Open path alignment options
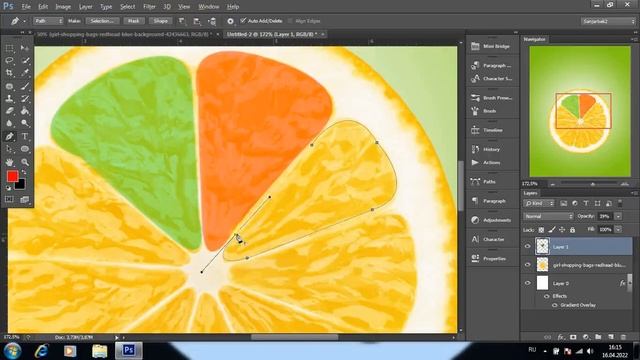640x360 pixels. pyautogui.click(x=197, y=21)
